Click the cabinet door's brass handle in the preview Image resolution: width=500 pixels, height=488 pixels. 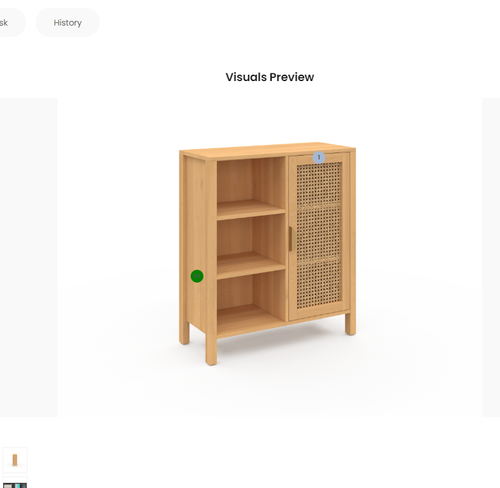[x=290, y=239]
